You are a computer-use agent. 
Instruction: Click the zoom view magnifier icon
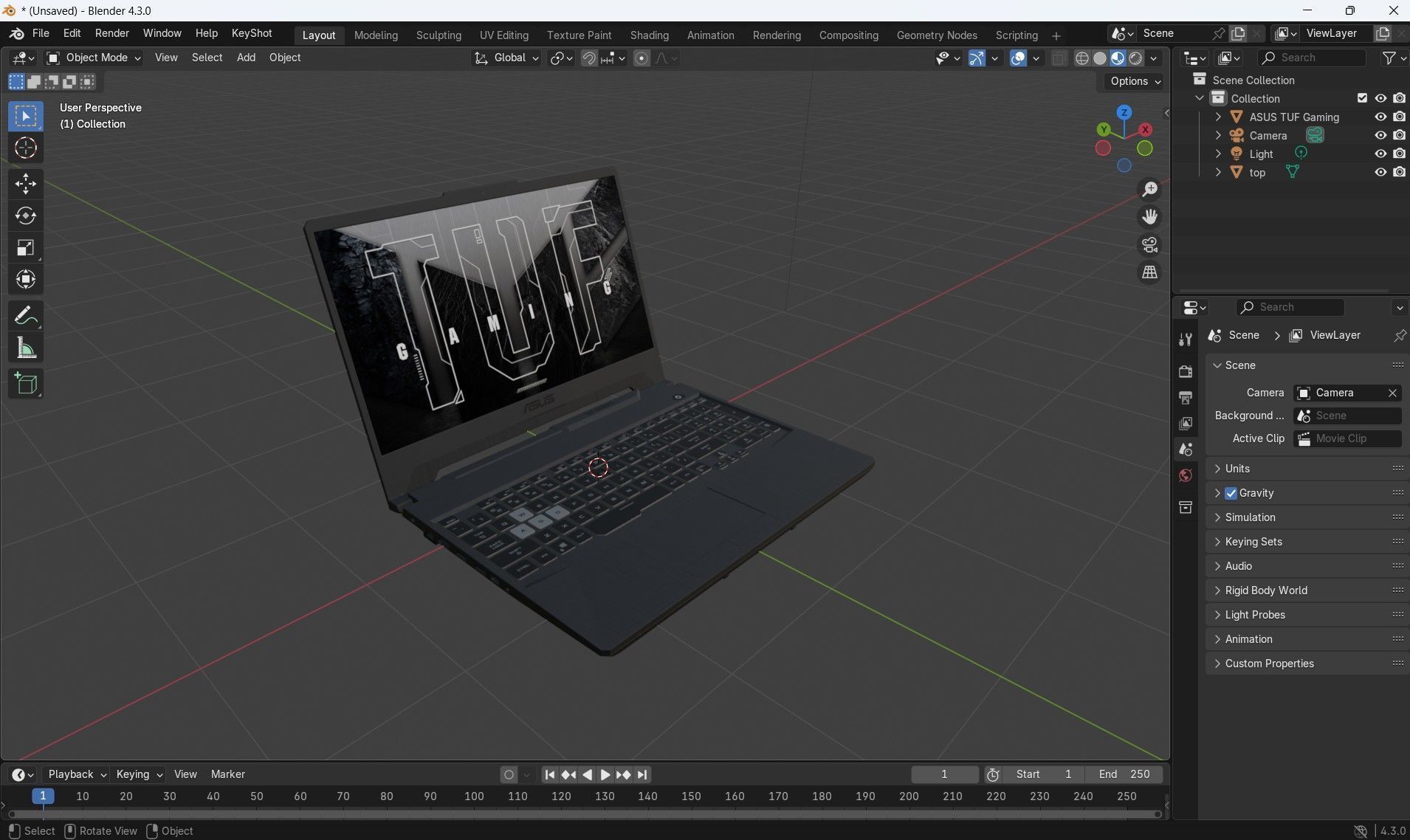pos(1149,190)
